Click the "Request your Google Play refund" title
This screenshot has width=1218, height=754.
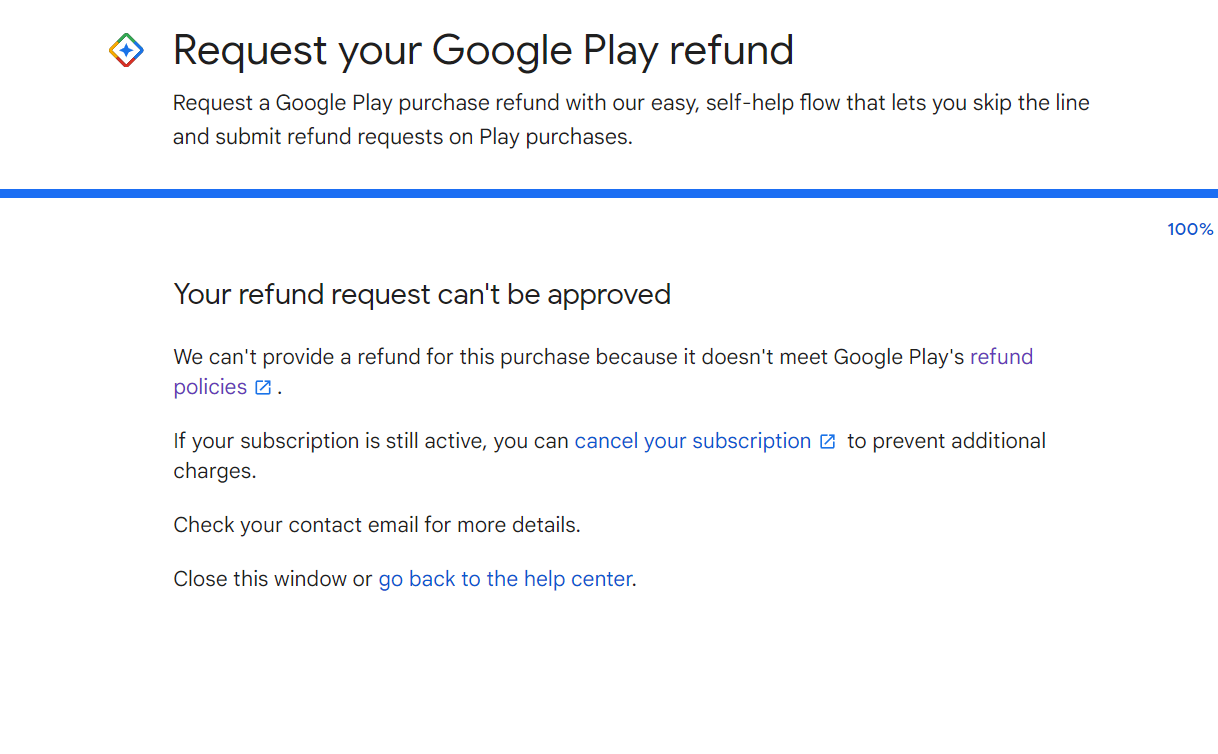tap(483, 50)
